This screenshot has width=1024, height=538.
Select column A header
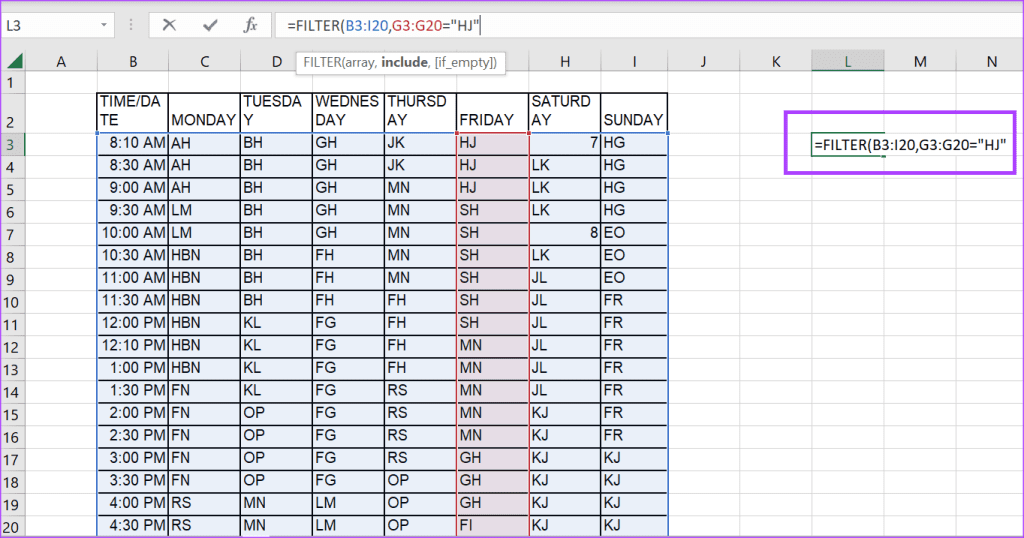point(61,62)
